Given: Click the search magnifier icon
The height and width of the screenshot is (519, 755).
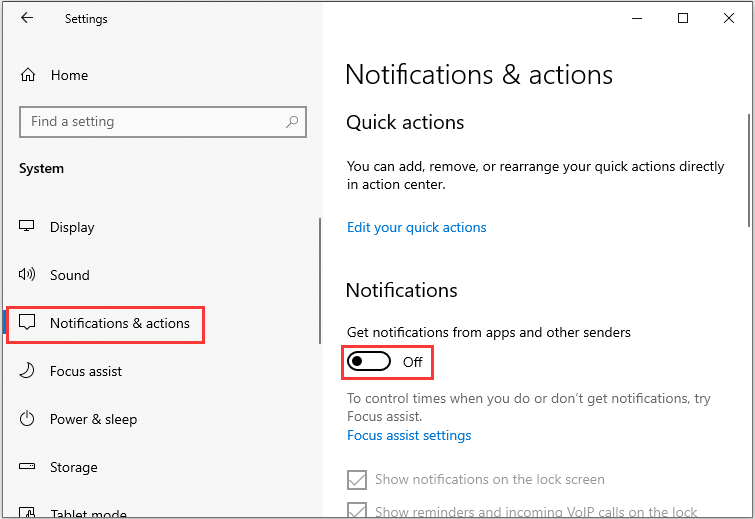Looking at the screenshot, I should (x=292, y=122).
